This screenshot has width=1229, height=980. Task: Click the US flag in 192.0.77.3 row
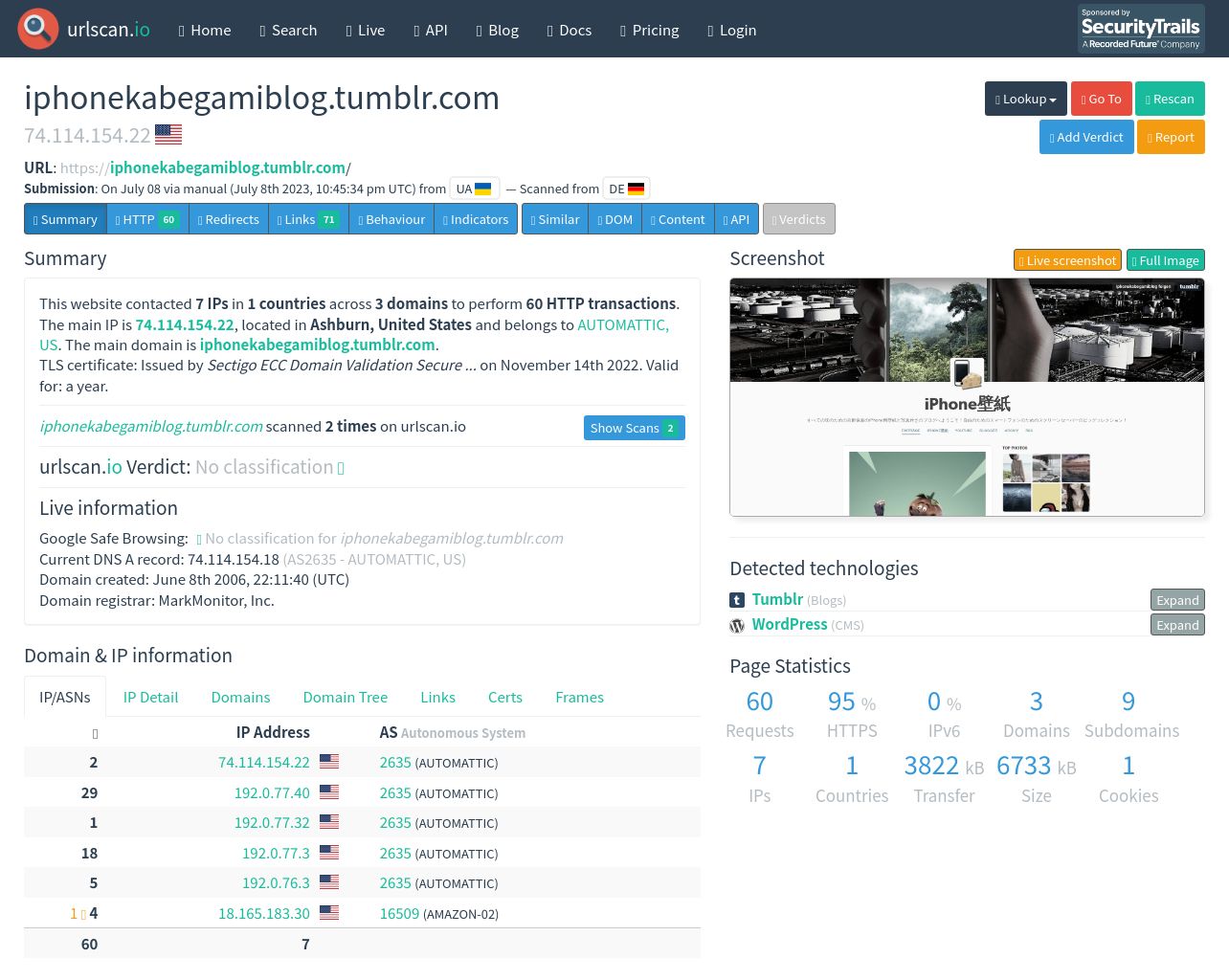[x=329, y=853]
